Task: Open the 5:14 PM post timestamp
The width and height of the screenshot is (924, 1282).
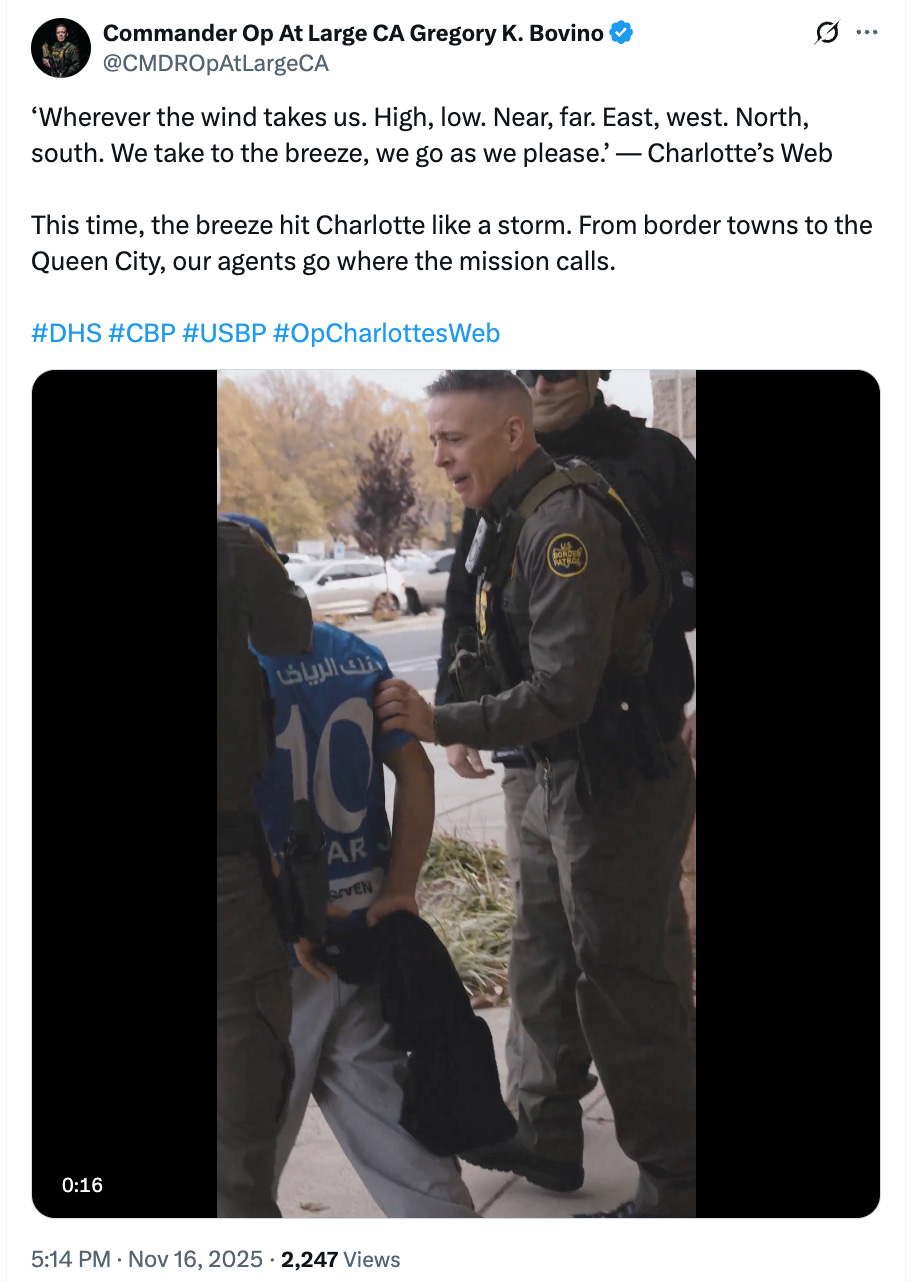Action: 70,1259
